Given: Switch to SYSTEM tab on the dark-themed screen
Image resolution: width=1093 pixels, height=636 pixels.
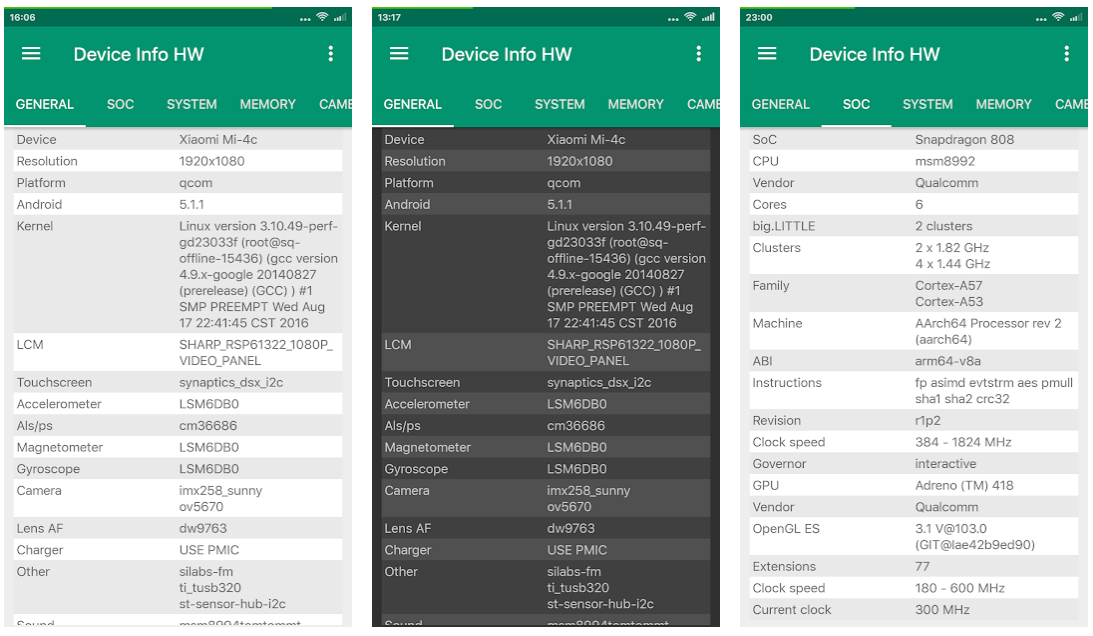Looking at the screenshot, I should point(559,104).
